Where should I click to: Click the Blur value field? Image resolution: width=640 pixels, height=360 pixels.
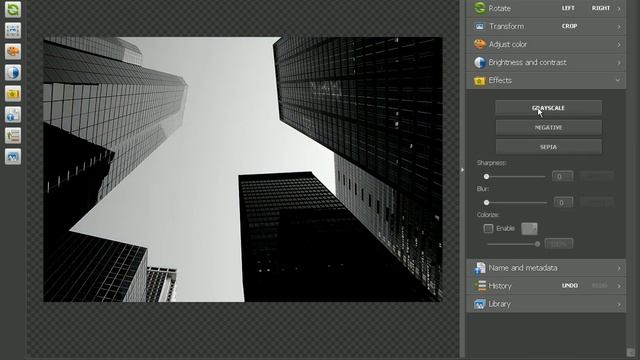563,202
